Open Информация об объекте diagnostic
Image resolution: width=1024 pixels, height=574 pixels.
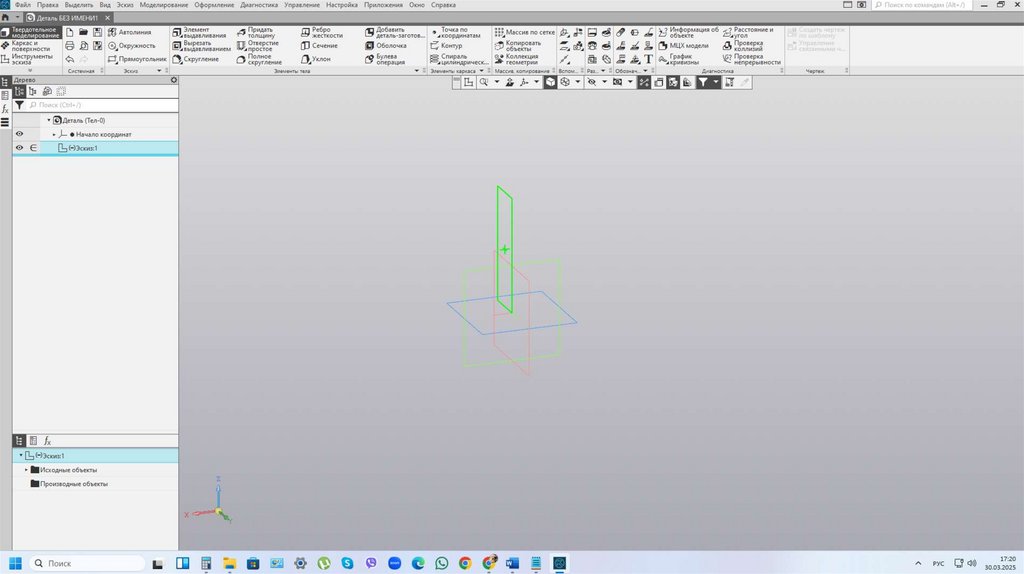coord(688,32)
